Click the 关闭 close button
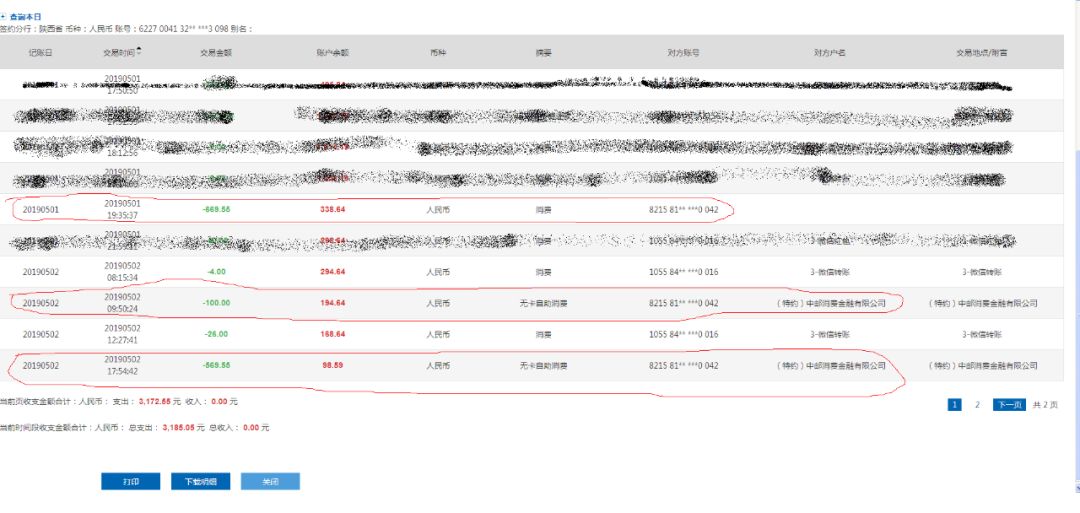This screenshot has width=1080, height=513. (x=270, y=481)
